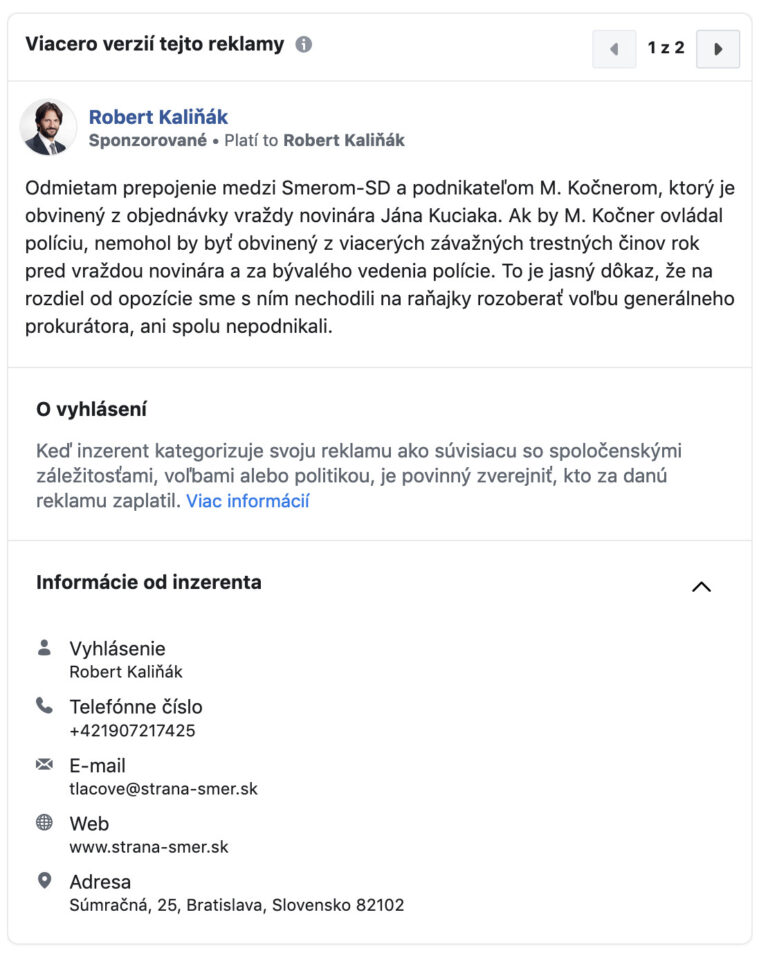Go to the previous ad version
768x962 pixels.
[x=614, y=49]
